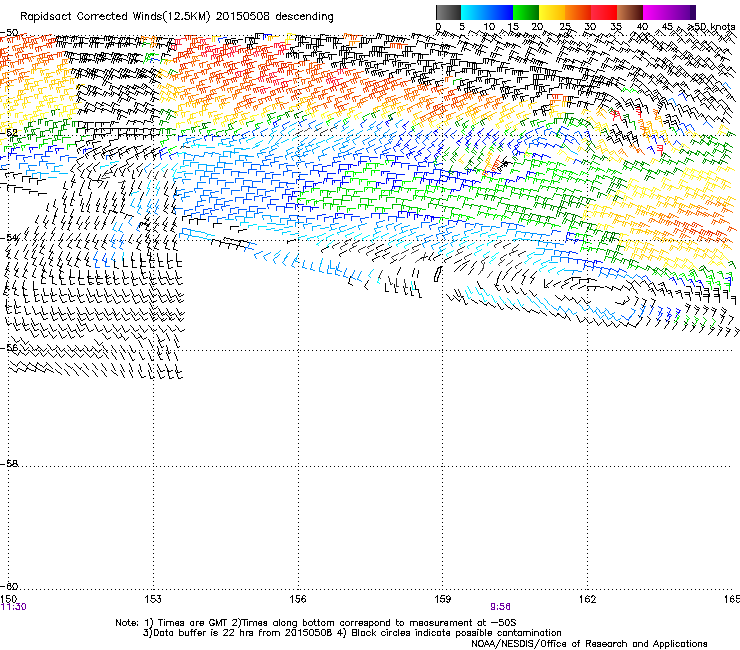Click the yellow 20-25 knots legend swatch
Image resolution: width=740 pixels, height=650 pixels.
(x=552, y=12)
